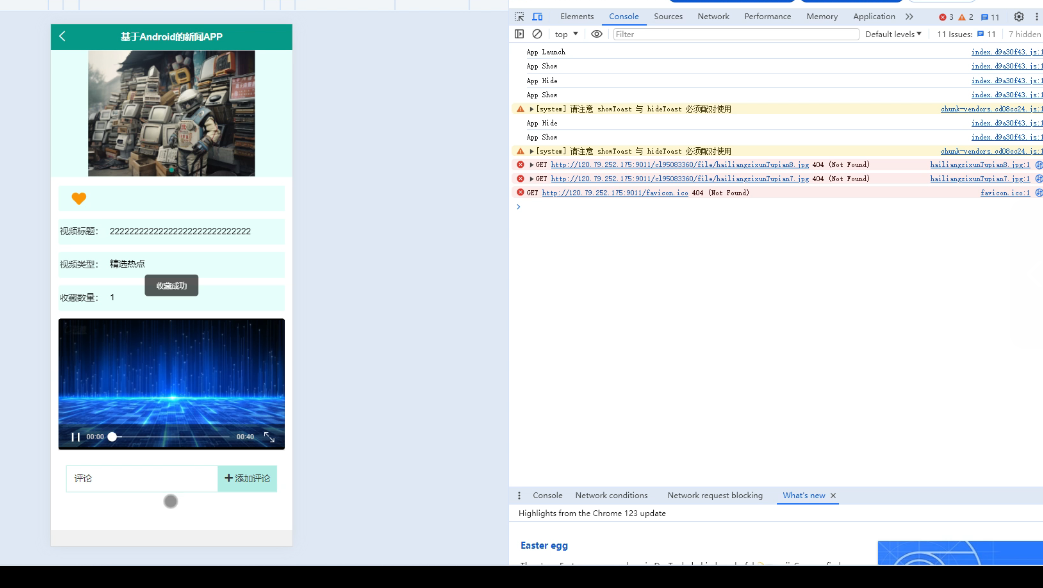Click the red error count badge
This screenshot has width=1043, height=588.
click(946, 17)
